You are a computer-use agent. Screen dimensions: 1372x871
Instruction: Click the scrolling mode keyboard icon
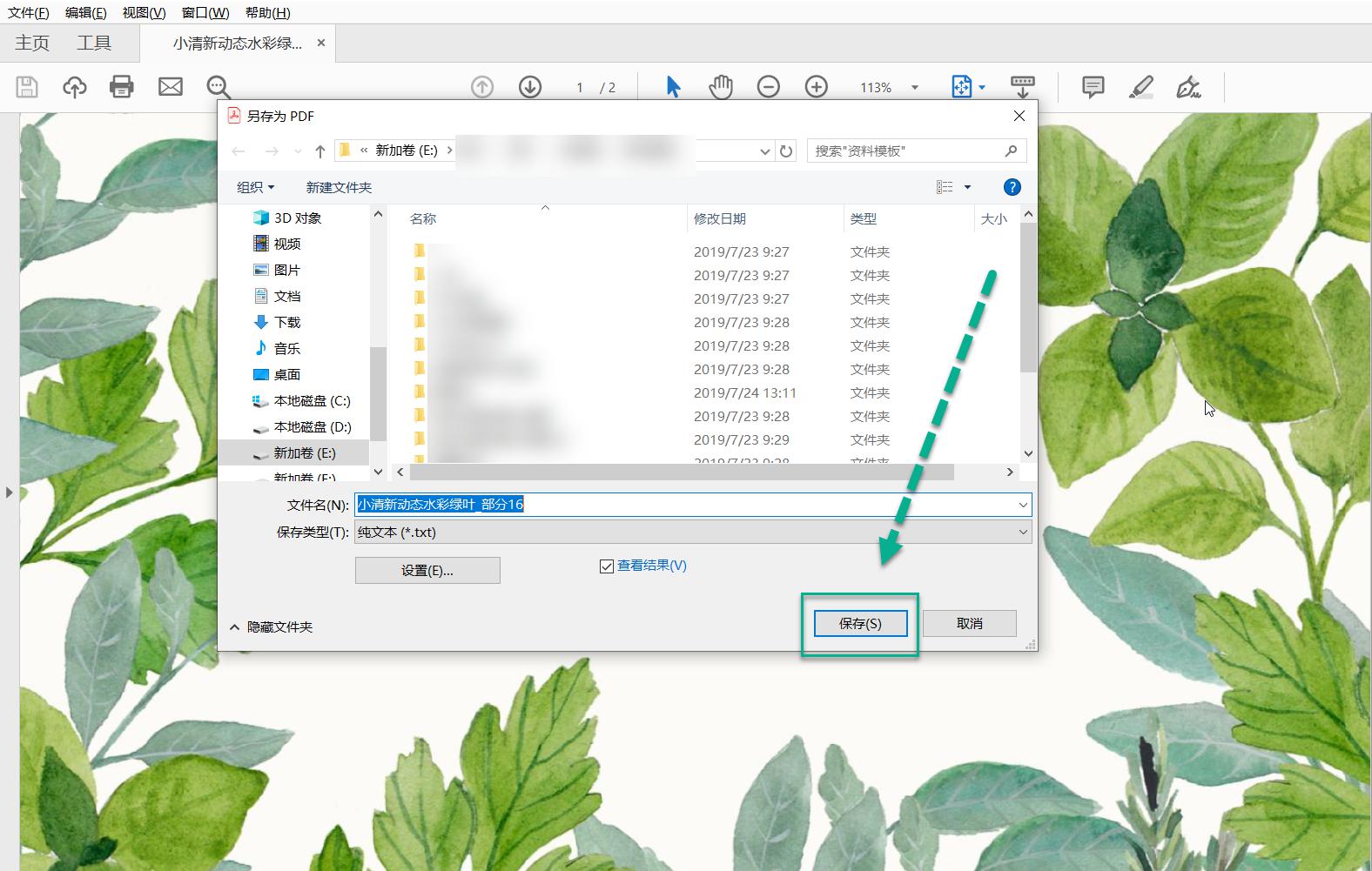click(1023, 87)
